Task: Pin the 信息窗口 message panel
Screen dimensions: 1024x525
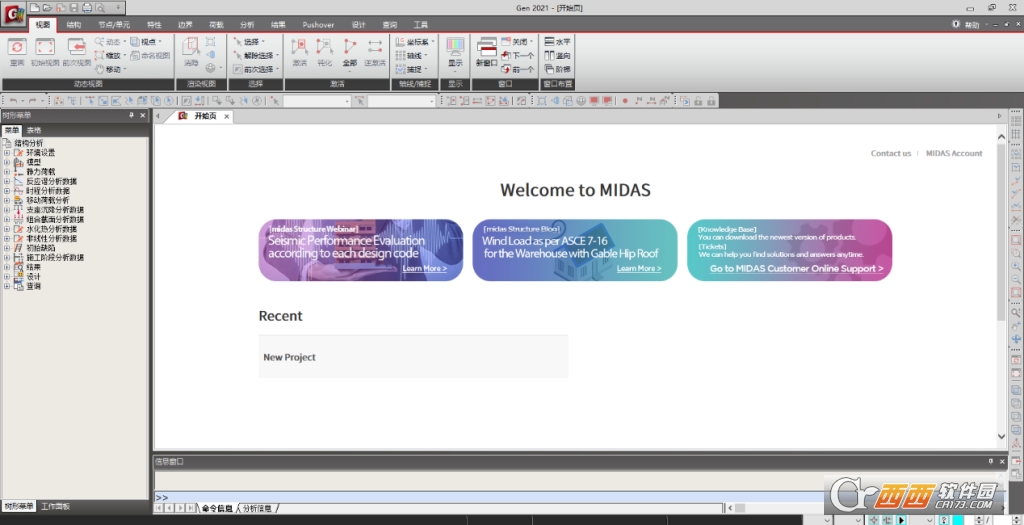Action: (x=991, y=461)
